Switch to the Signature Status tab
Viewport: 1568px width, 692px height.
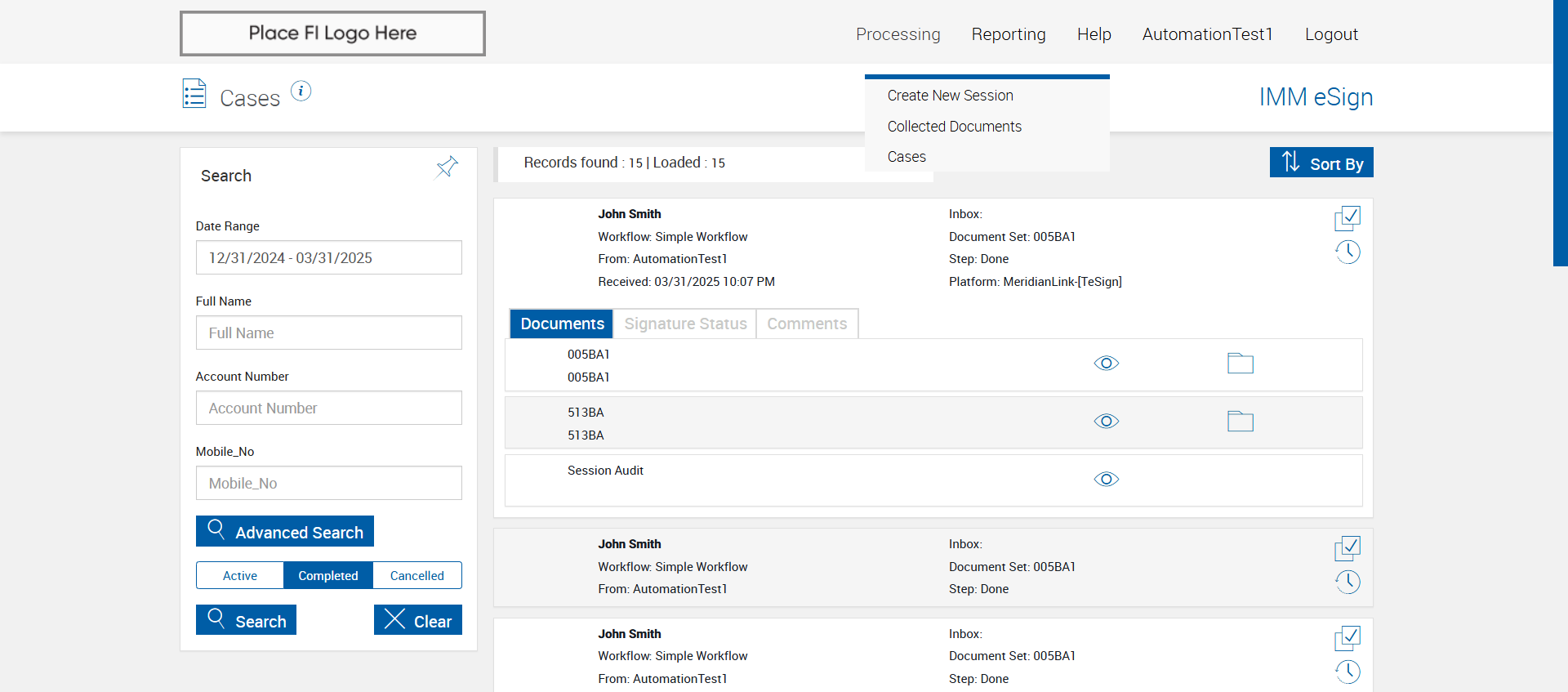[685, 324]
